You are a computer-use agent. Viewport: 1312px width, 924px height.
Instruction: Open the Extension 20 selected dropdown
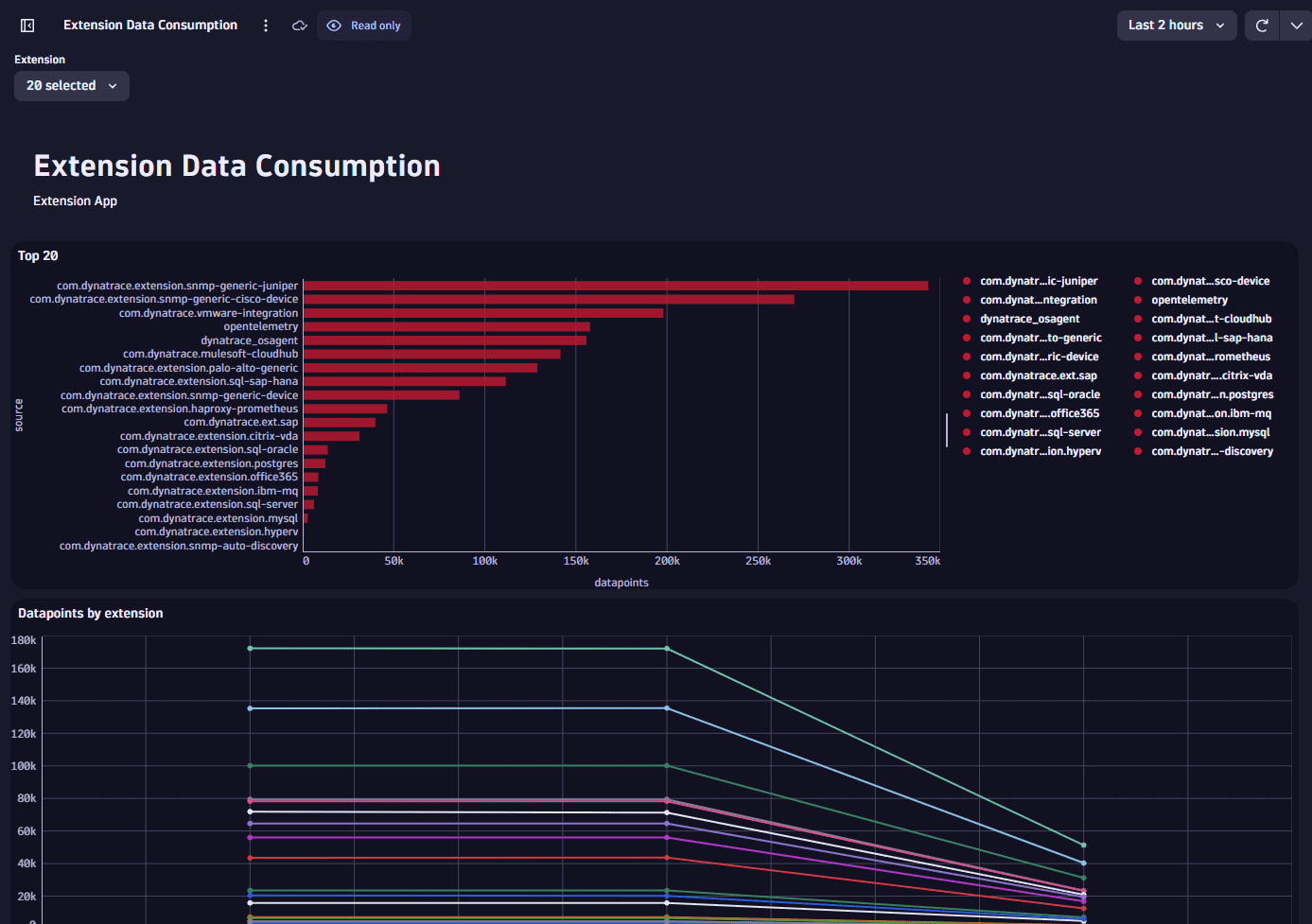tap(72, 86)
